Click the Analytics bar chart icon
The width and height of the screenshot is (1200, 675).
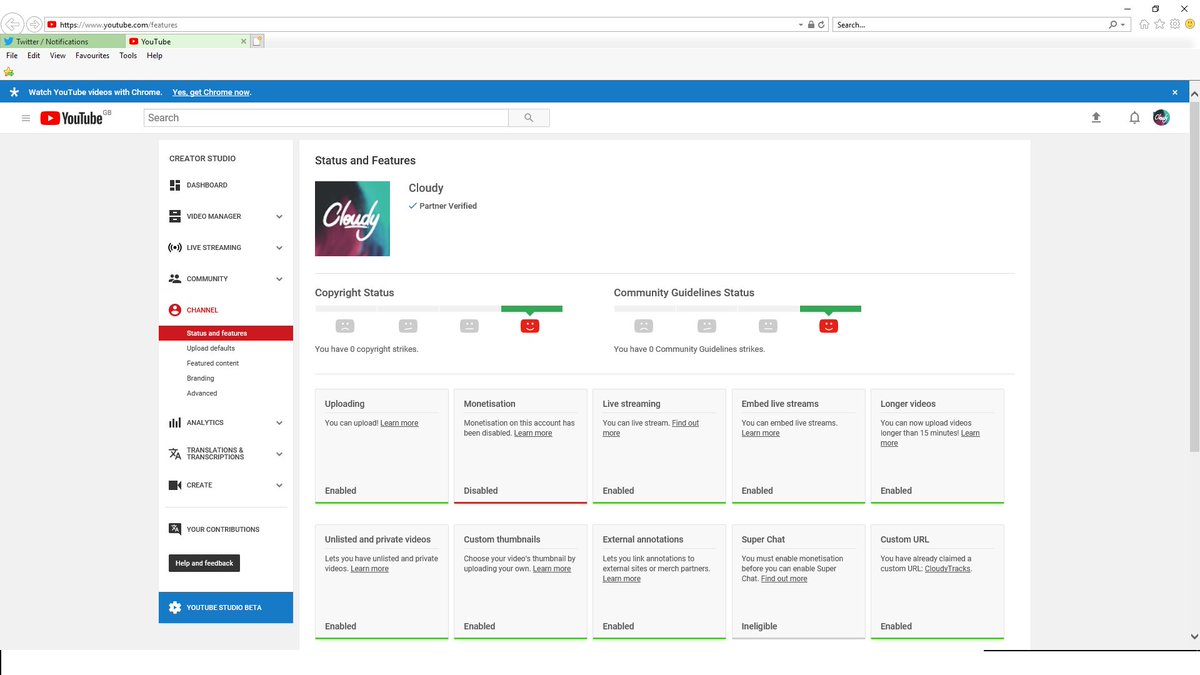175,423
